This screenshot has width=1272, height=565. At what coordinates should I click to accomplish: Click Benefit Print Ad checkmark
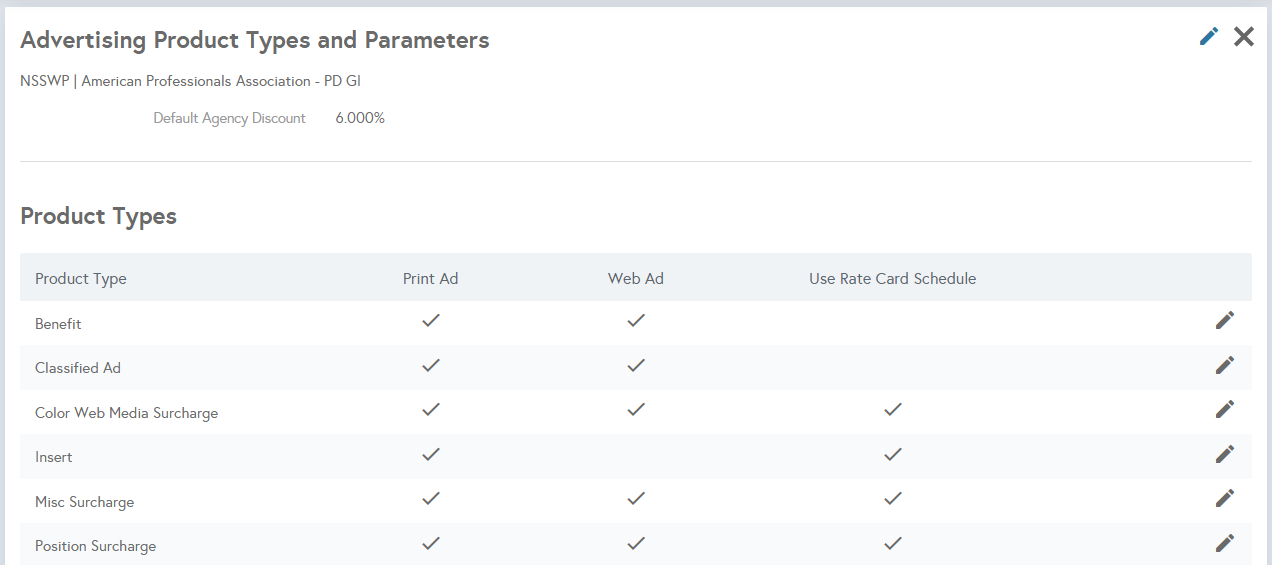[431, 321]
